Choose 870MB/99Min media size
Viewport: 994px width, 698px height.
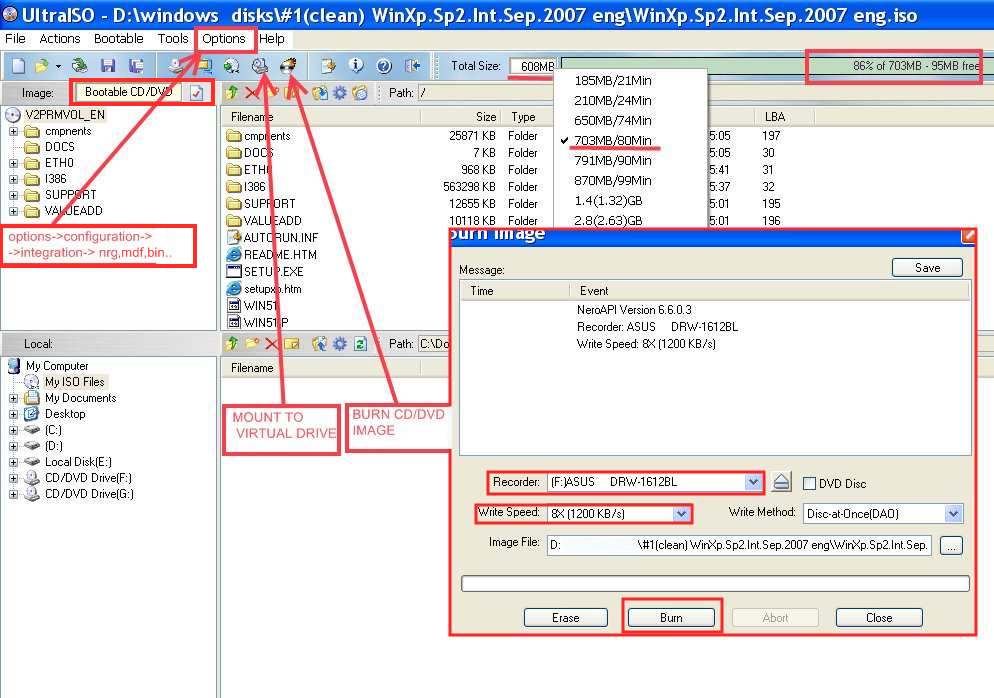[x=612, y=181]
